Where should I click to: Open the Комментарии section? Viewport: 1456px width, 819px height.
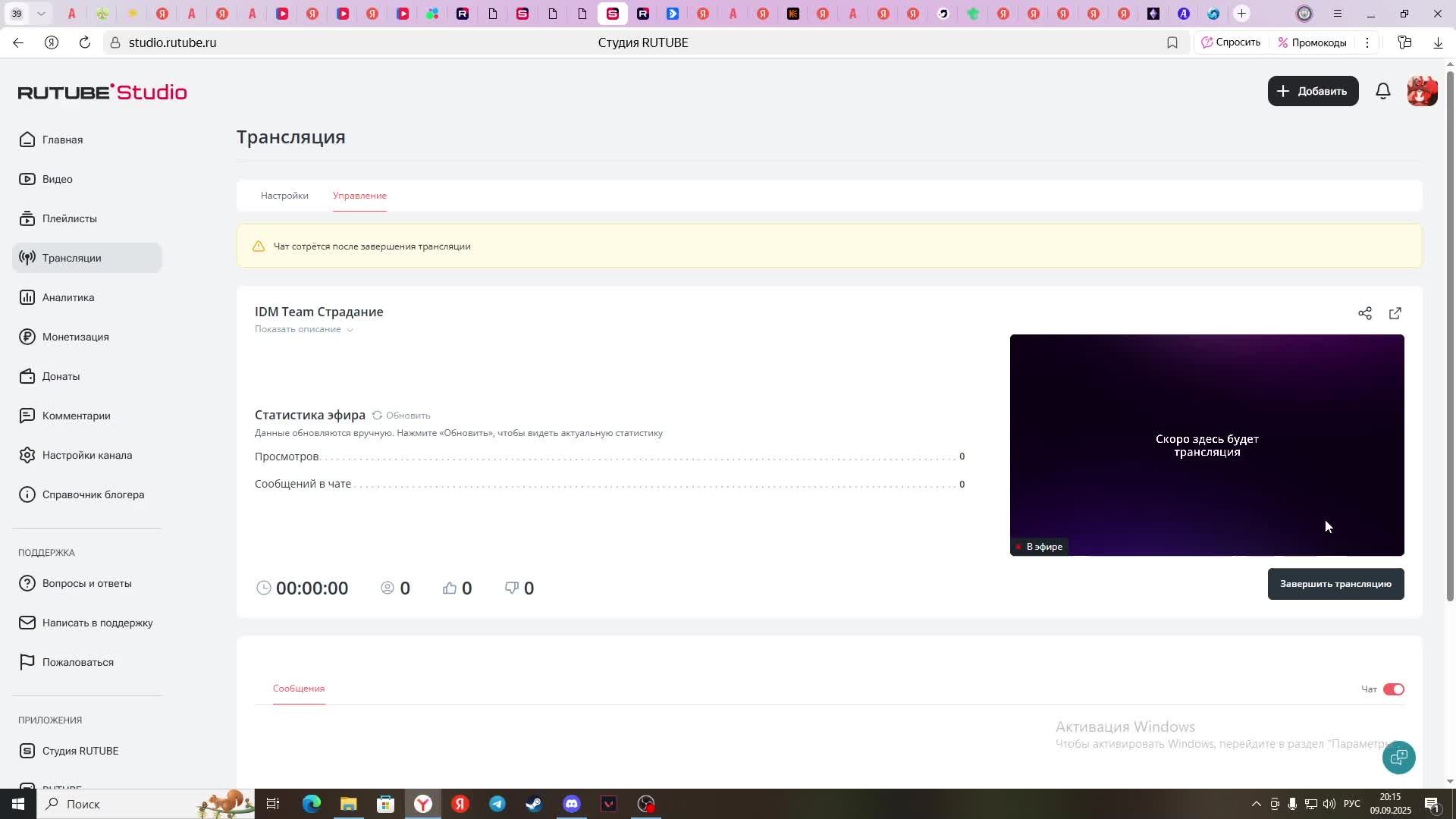[76, 416]
